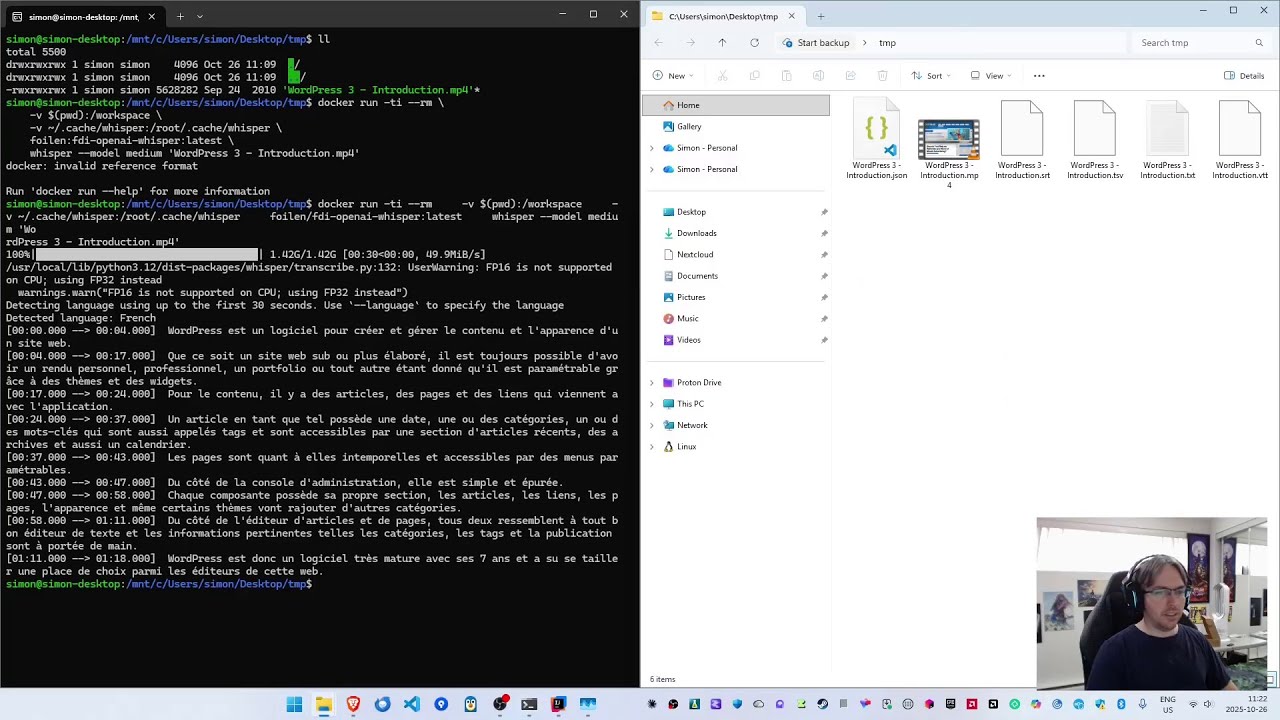Click the Cut icon in Explorer toolbar

(722, 76)
